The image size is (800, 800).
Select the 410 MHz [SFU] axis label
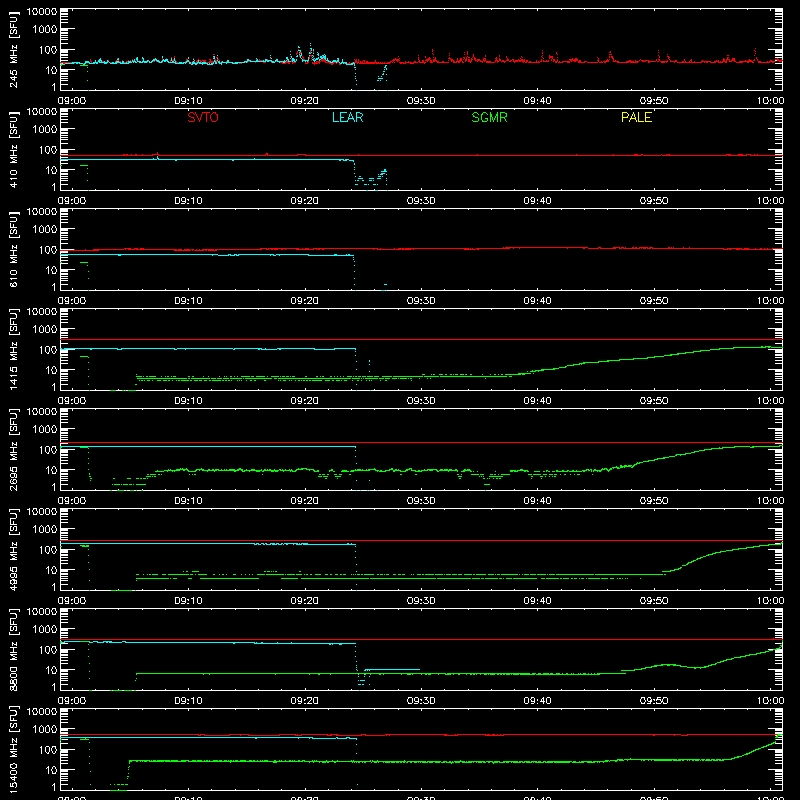point(13,149)
